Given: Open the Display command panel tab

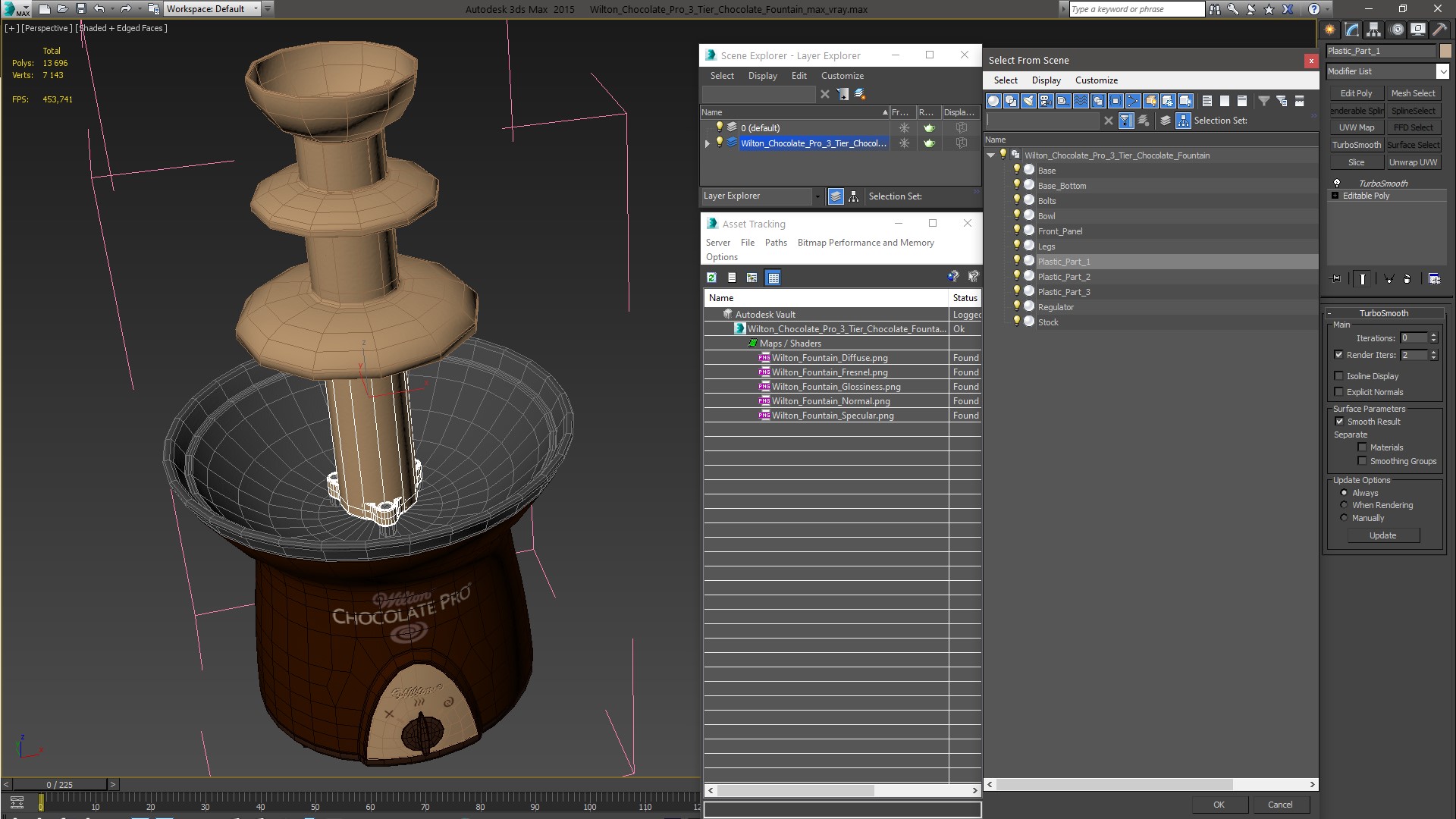Looking at the screenshot, I should [1417, 30].
